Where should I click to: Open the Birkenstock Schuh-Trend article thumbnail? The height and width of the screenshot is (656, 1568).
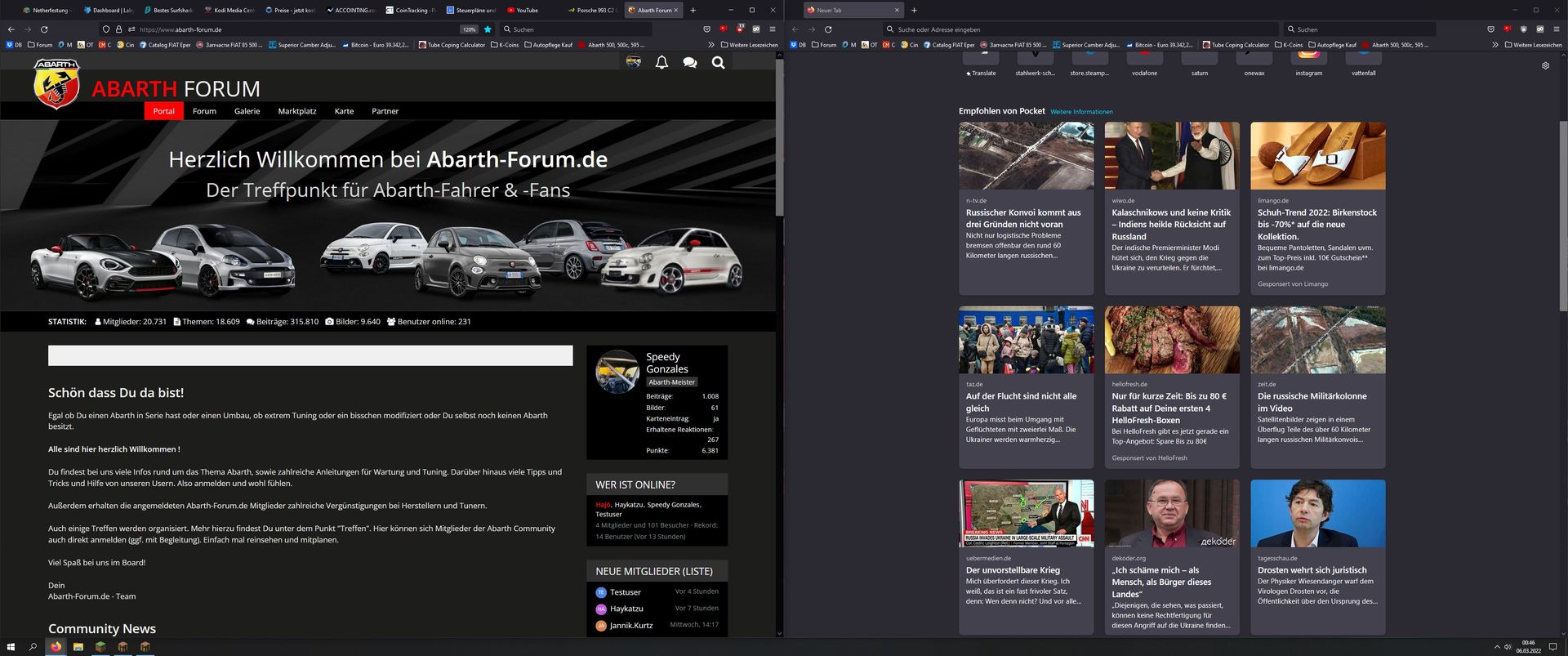(x=1317, y=156)
